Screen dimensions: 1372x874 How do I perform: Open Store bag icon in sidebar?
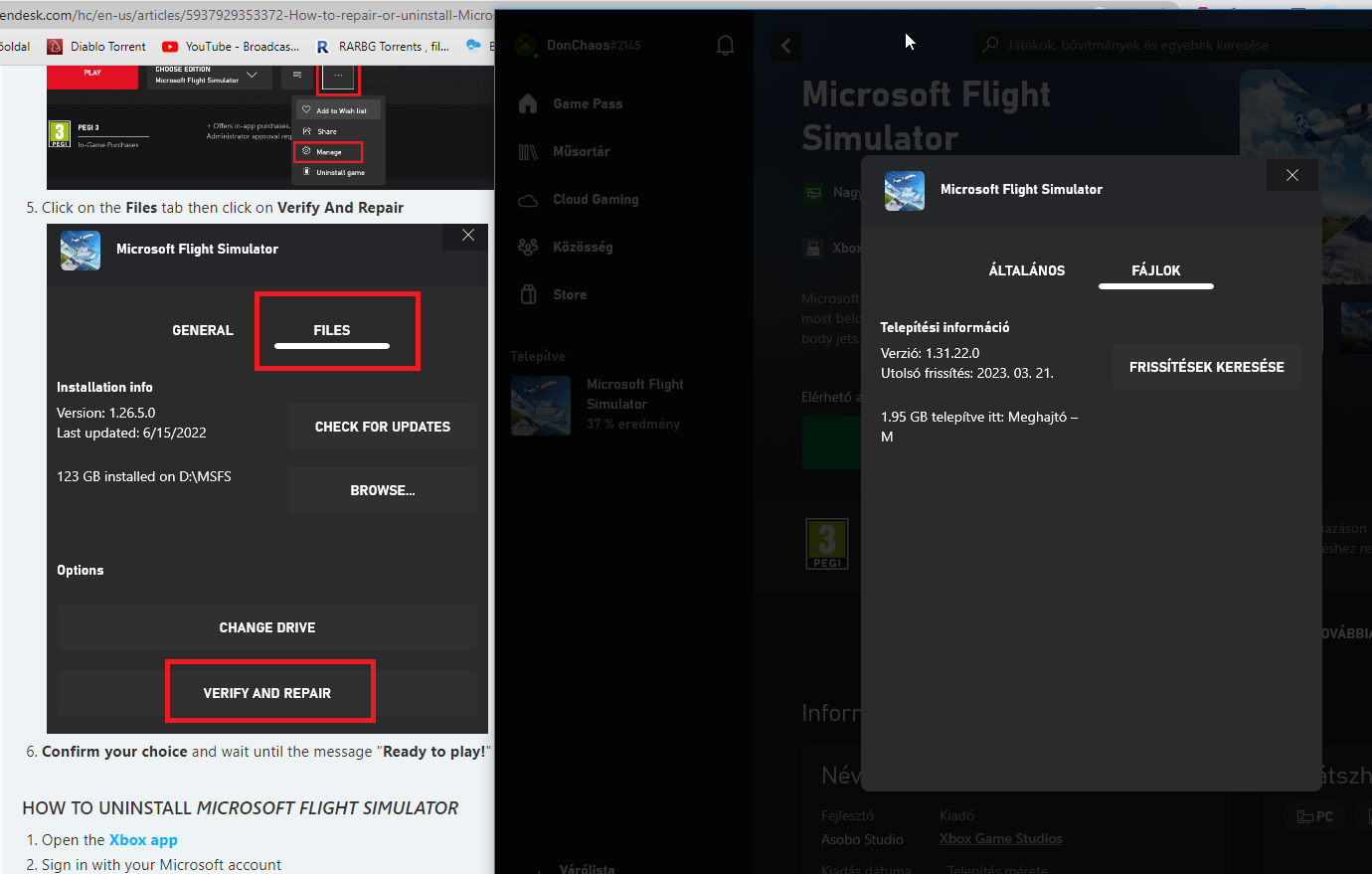click(528, 294)
